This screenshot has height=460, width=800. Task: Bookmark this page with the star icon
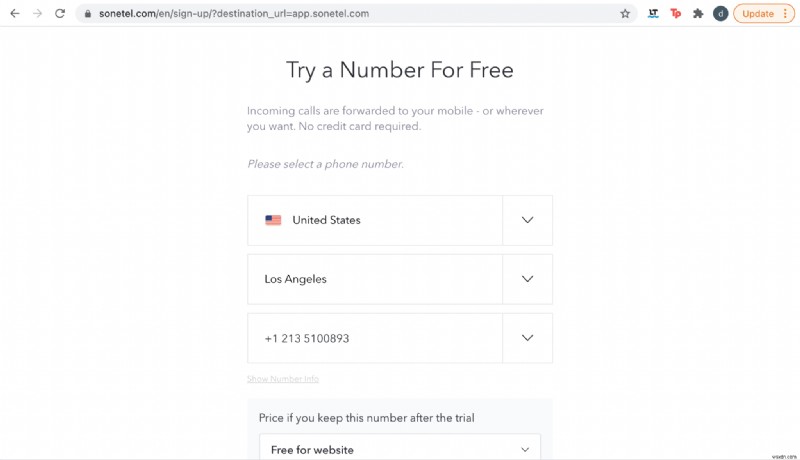tap(625, 14)
